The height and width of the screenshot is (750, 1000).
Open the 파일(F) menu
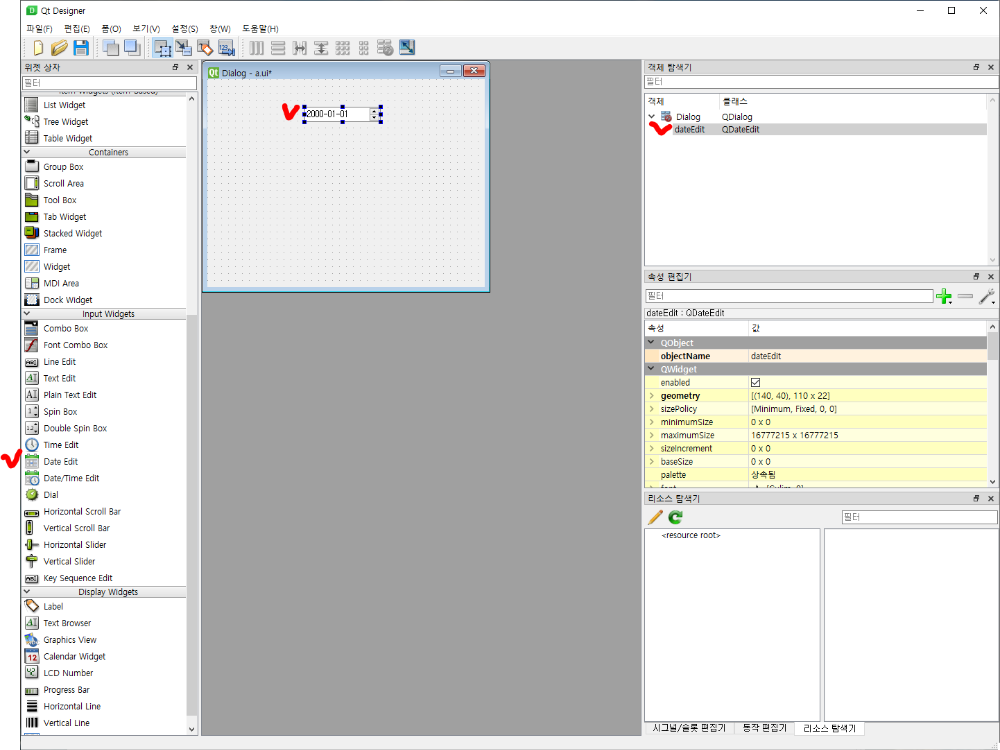coord(40,29)
